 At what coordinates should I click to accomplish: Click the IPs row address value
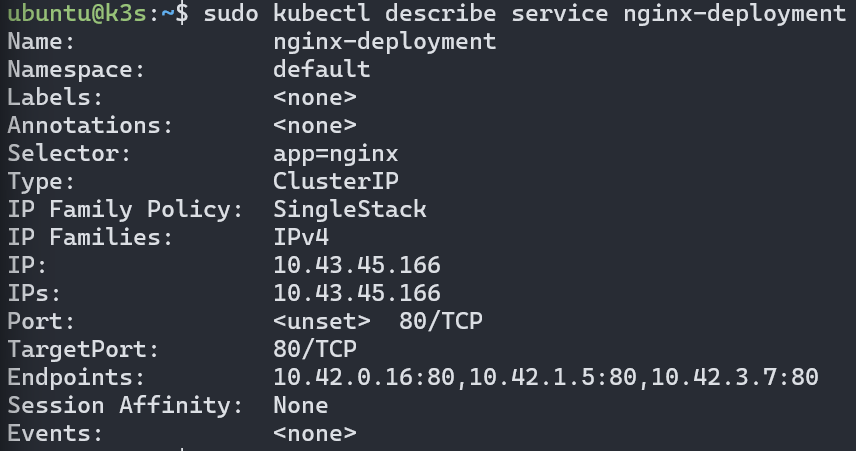pos(356,294)
